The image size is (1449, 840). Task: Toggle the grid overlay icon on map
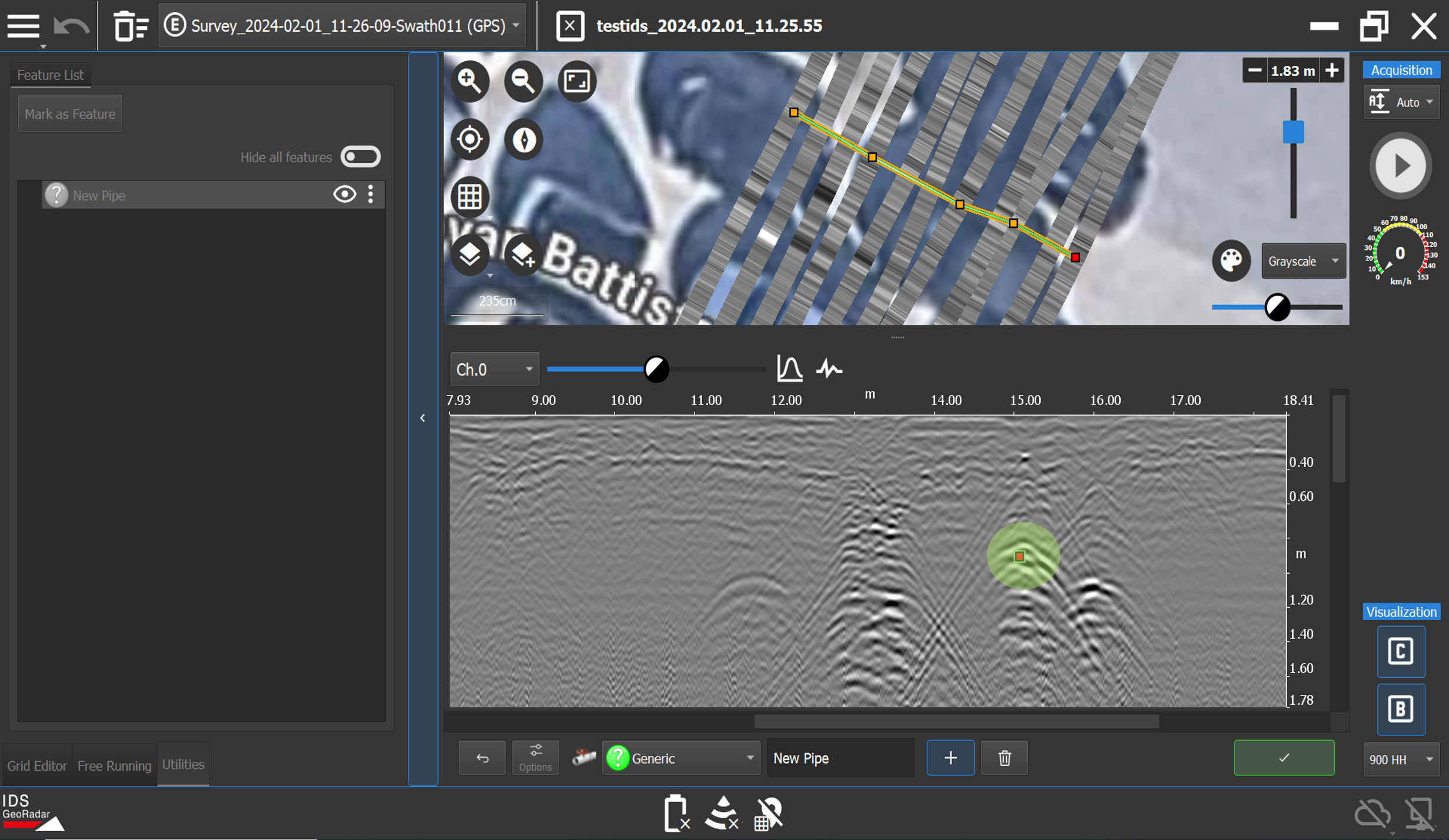click(470, 196)
